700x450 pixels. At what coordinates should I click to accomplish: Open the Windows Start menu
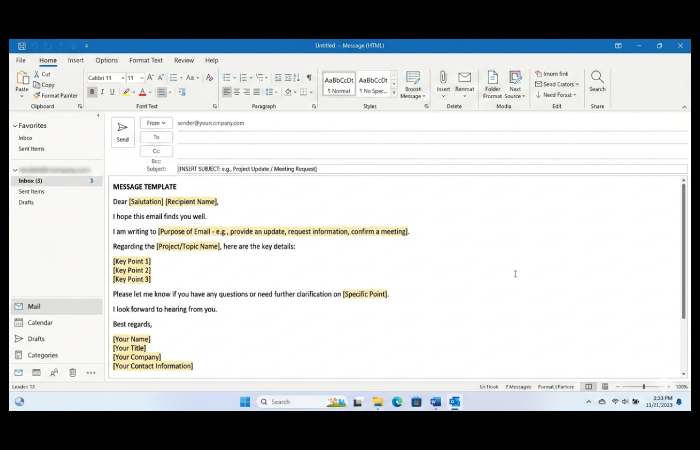tap(245, 402)
